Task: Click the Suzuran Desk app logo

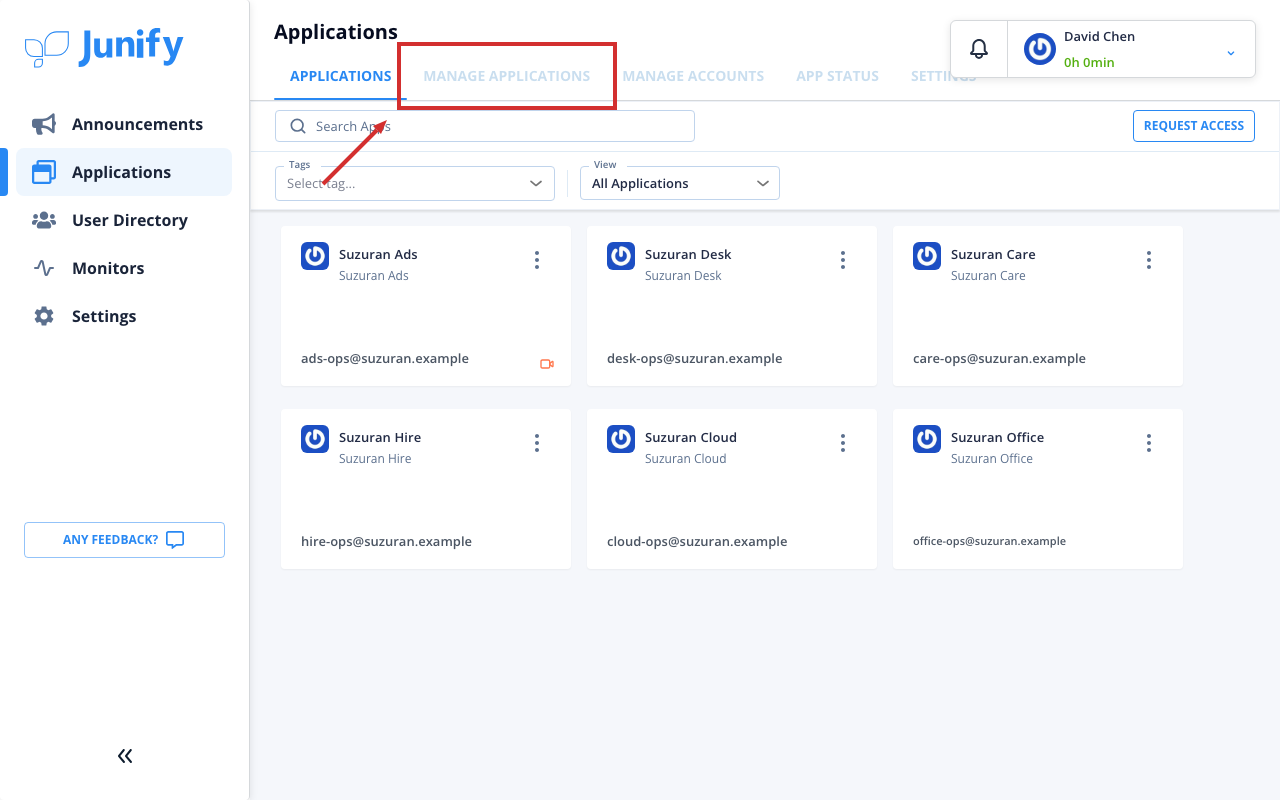Action: click(621, 256)
